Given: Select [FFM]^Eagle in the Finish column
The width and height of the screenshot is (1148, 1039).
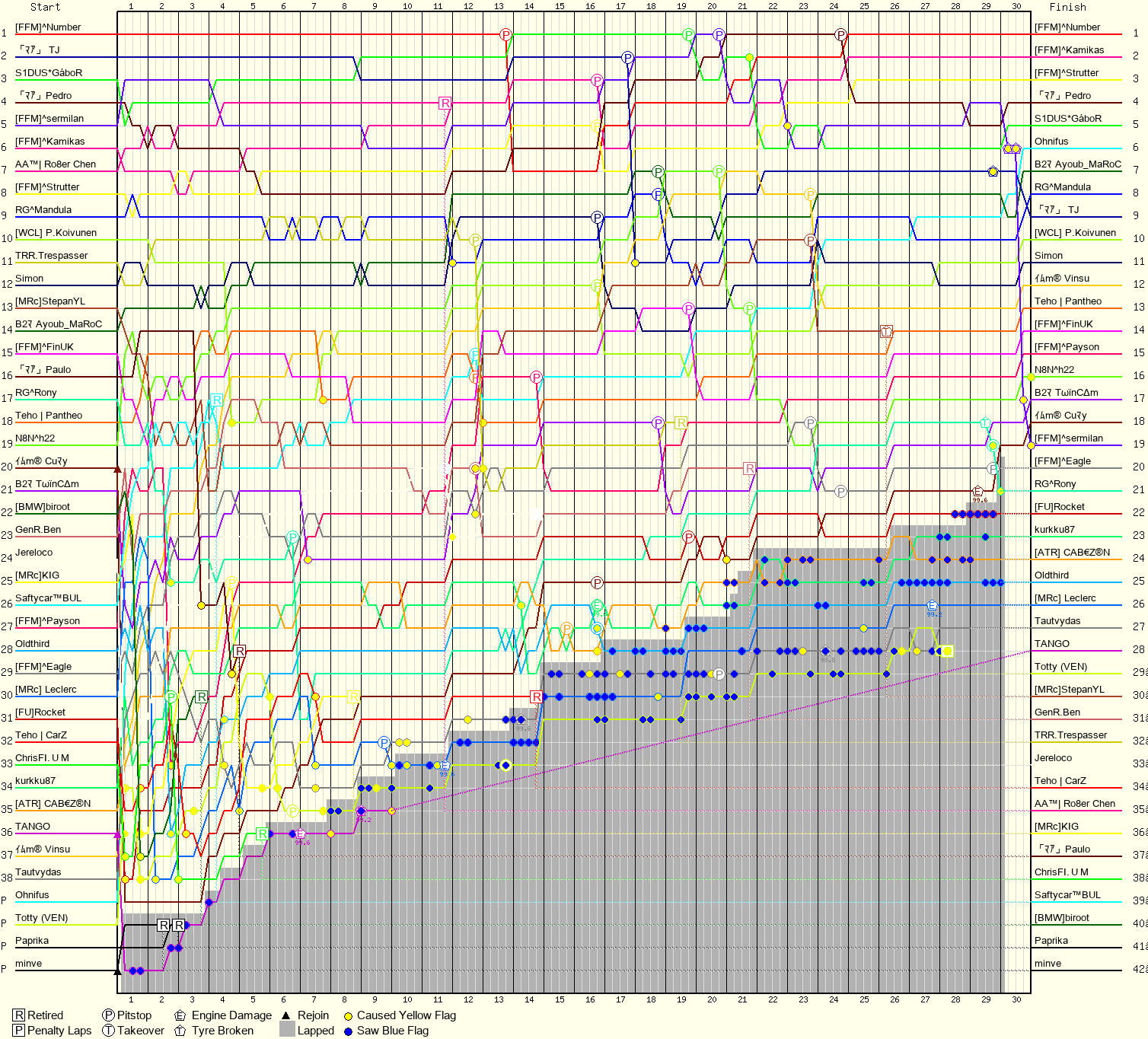Looking at the screenshot, I should 1063,461.
